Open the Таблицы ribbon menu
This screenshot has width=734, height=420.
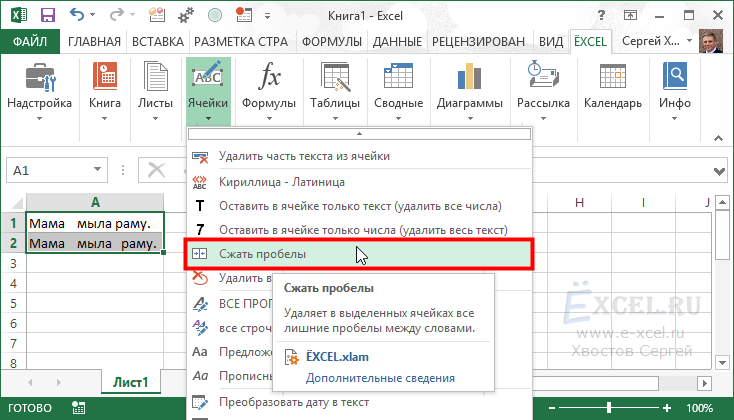(x=335, y=92)
